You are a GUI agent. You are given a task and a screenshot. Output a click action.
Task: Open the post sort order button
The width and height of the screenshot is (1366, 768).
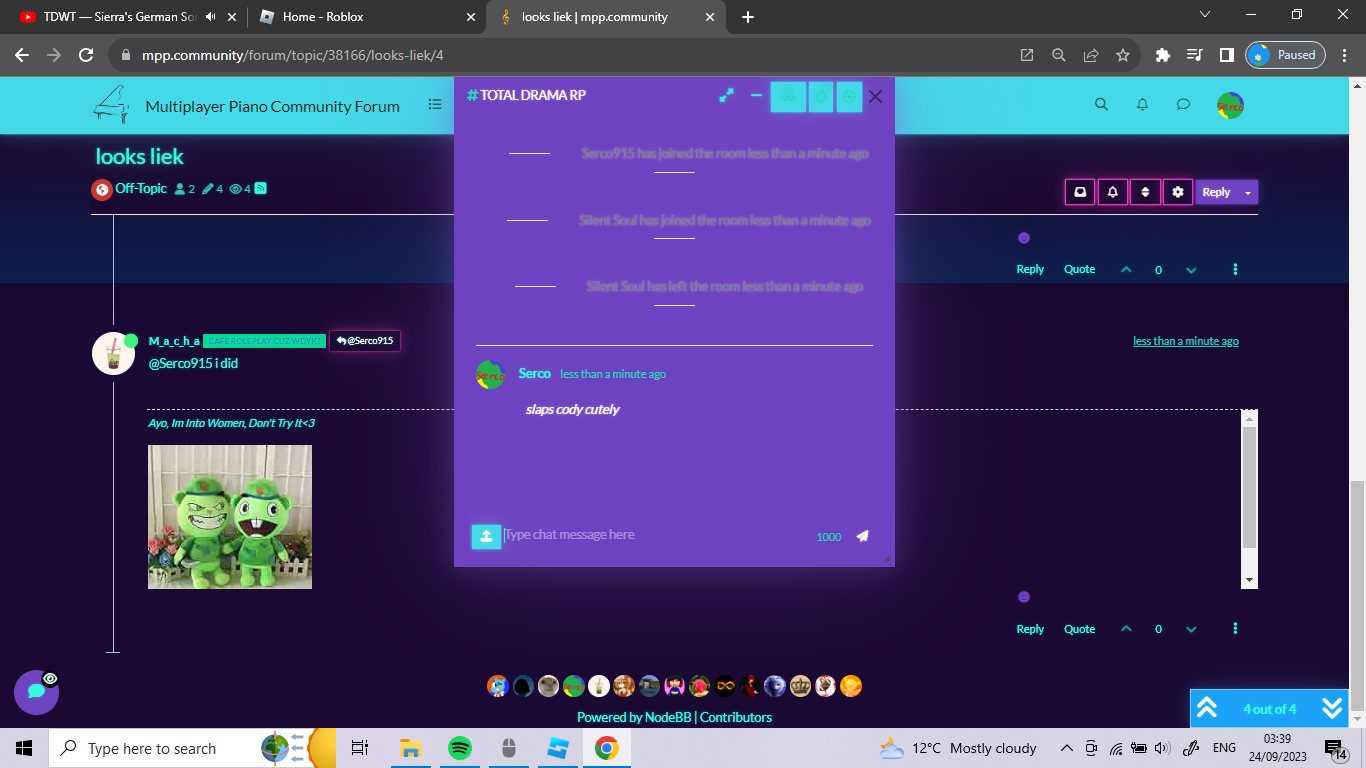coord(1146,192)
